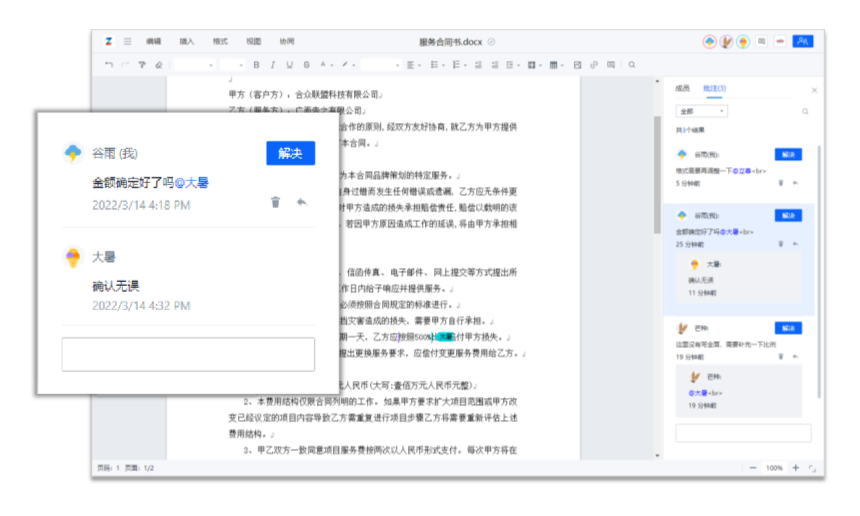
Task: Open the hamburger menu icon
Action: pos(127,41)
